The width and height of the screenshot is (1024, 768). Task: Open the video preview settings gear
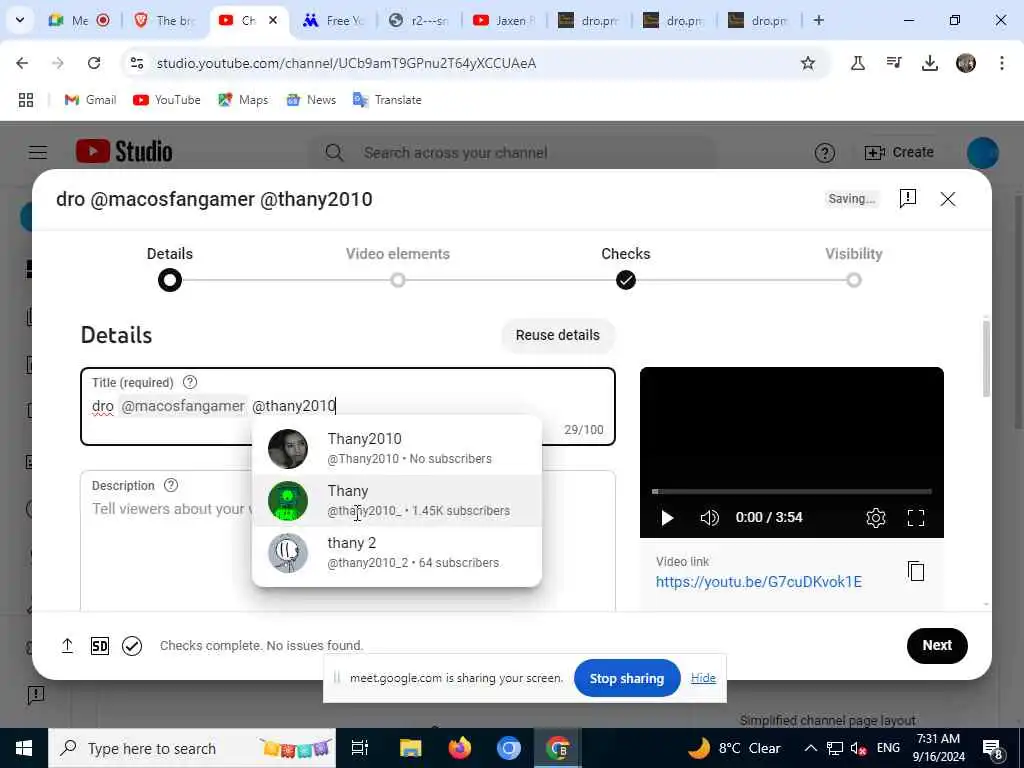pos(875,518)
